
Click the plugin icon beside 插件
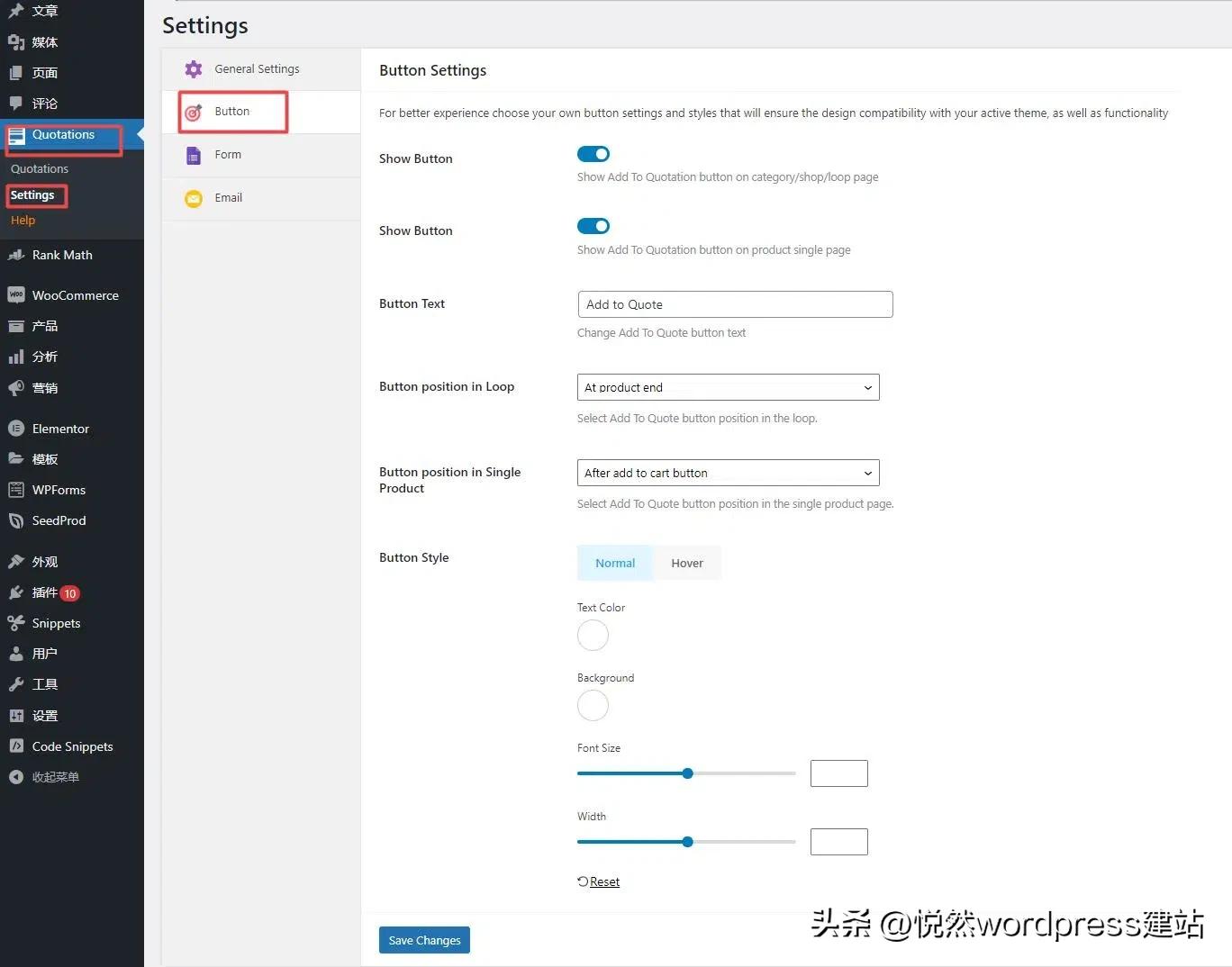tap(16, 592)
